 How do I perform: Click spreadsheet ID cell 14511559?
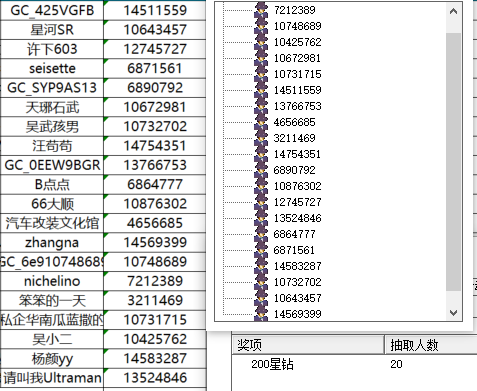click(155, 10)
